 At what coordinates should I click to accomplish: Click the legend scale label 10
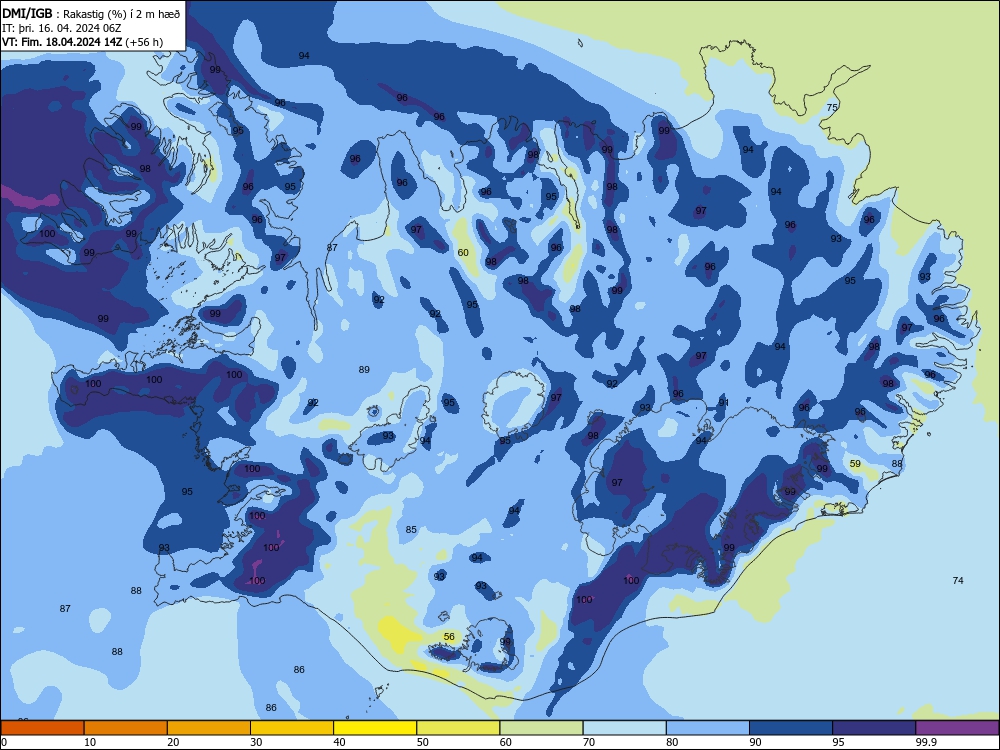tap(90, 742)
